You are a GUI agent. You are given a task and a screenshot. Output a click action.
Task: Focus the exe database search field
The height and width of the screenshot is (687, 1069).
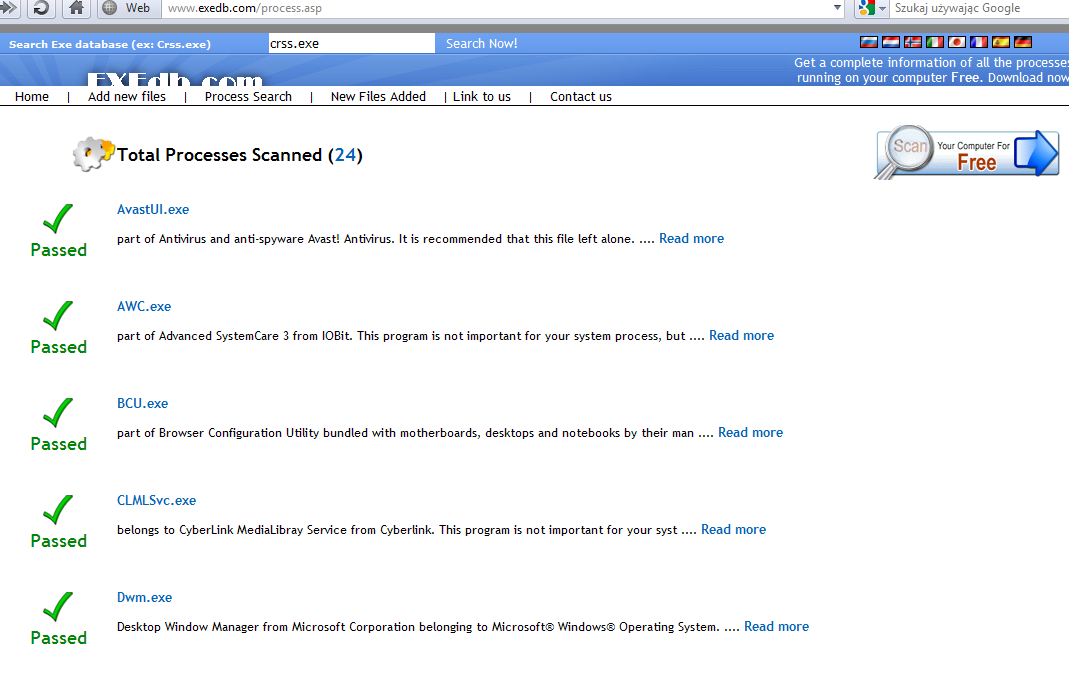(351, 44)
